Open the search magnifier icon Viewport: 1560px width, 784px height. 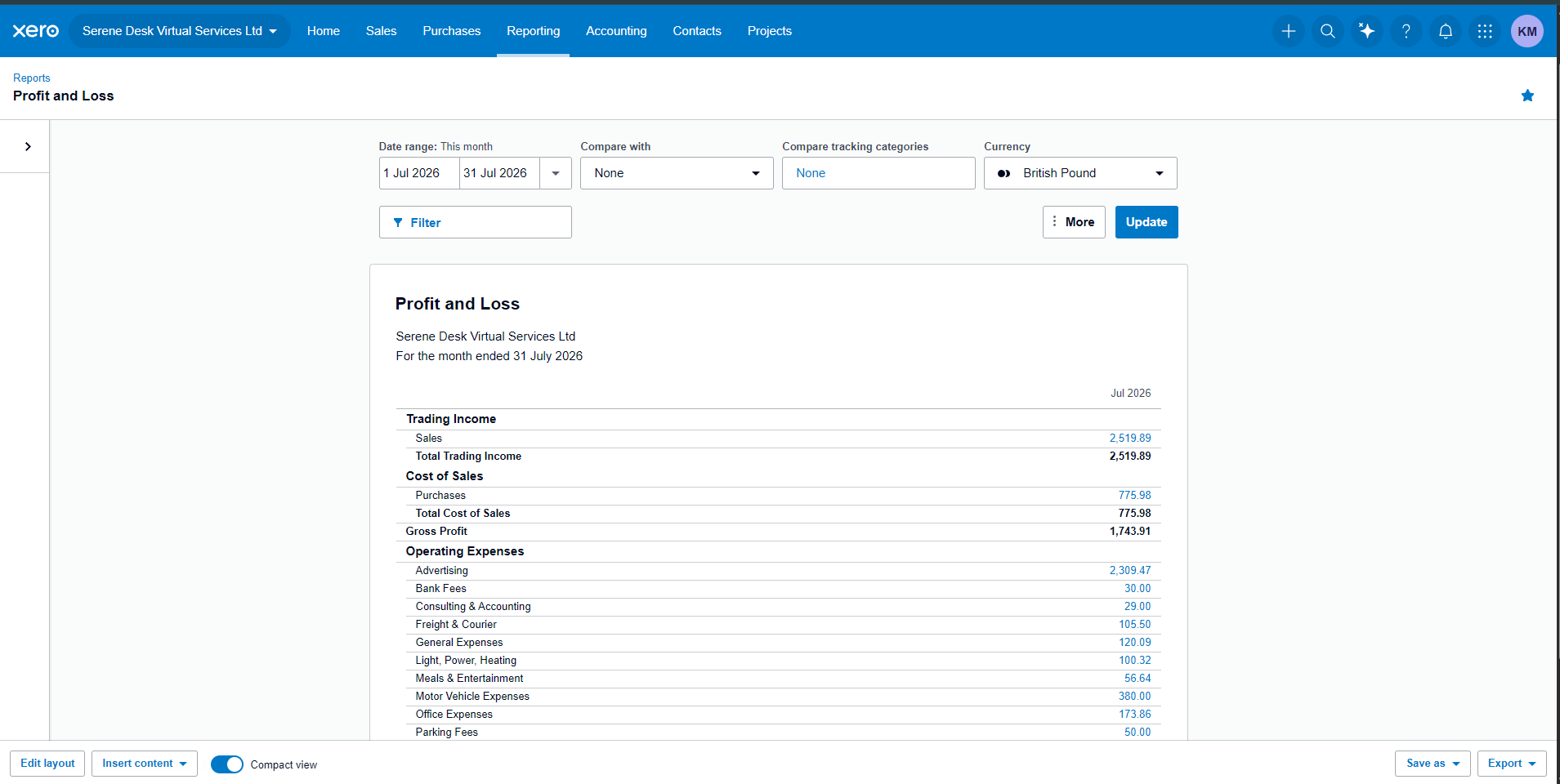(1328, 31)
